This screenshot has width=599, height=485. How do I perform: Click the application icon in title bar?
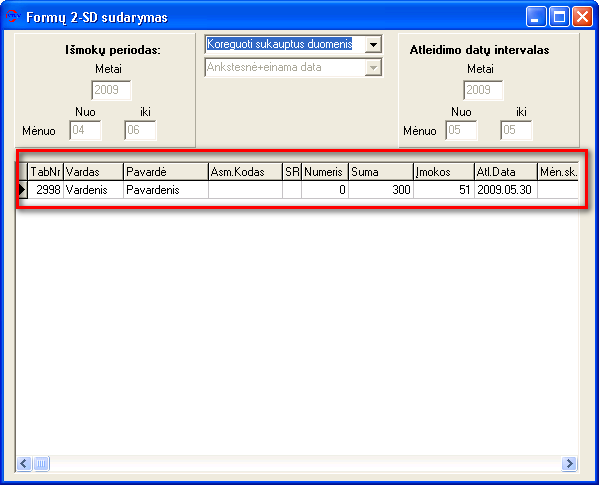click(13, 16)
